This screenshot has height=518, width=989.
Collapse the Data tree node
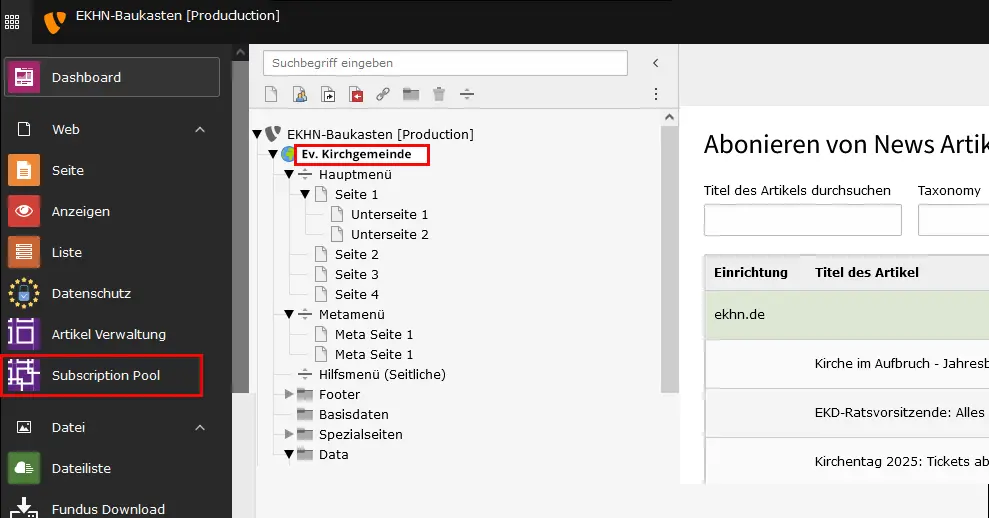point(289,454)
